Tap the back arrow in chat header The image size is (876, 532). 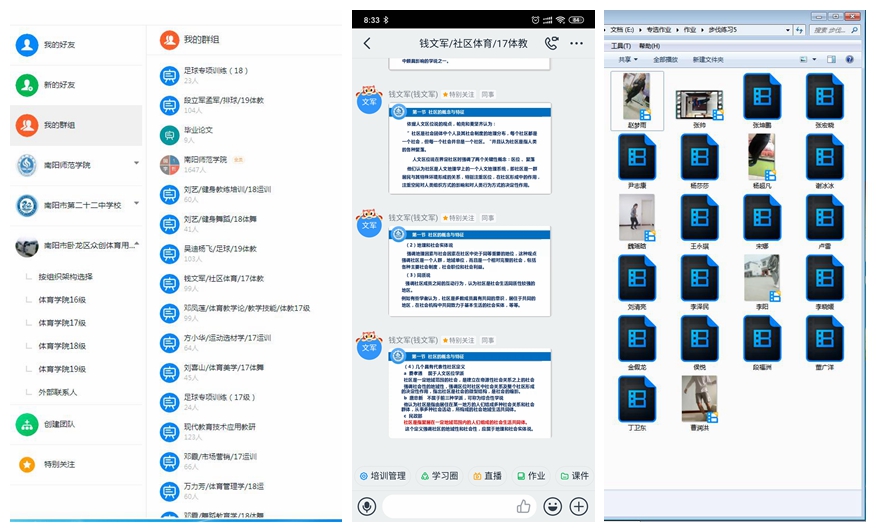pyautogui.click(x=367, y=44)
